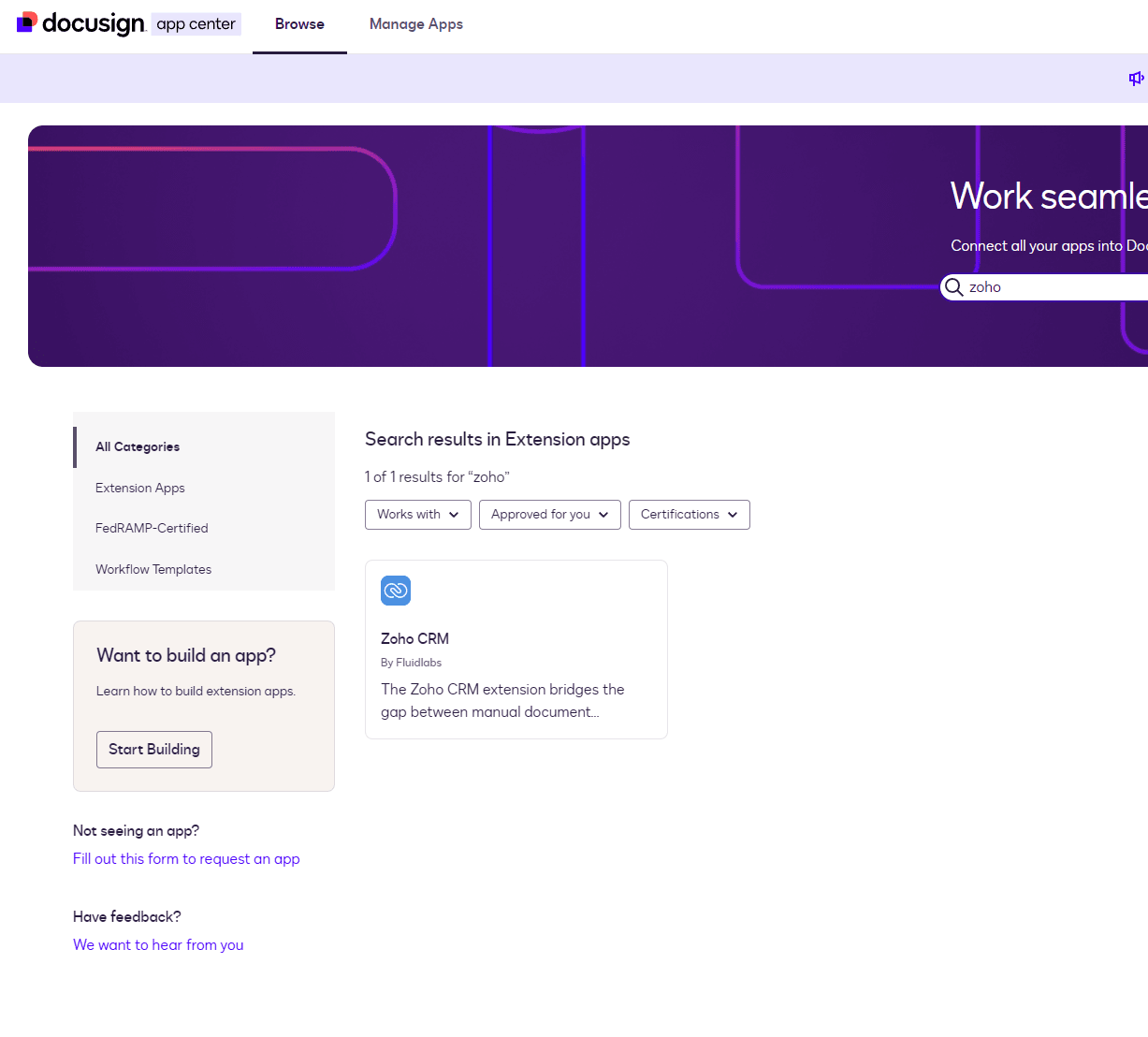Filter by the FedRAMP-Certified category

(x=152, y=528)
